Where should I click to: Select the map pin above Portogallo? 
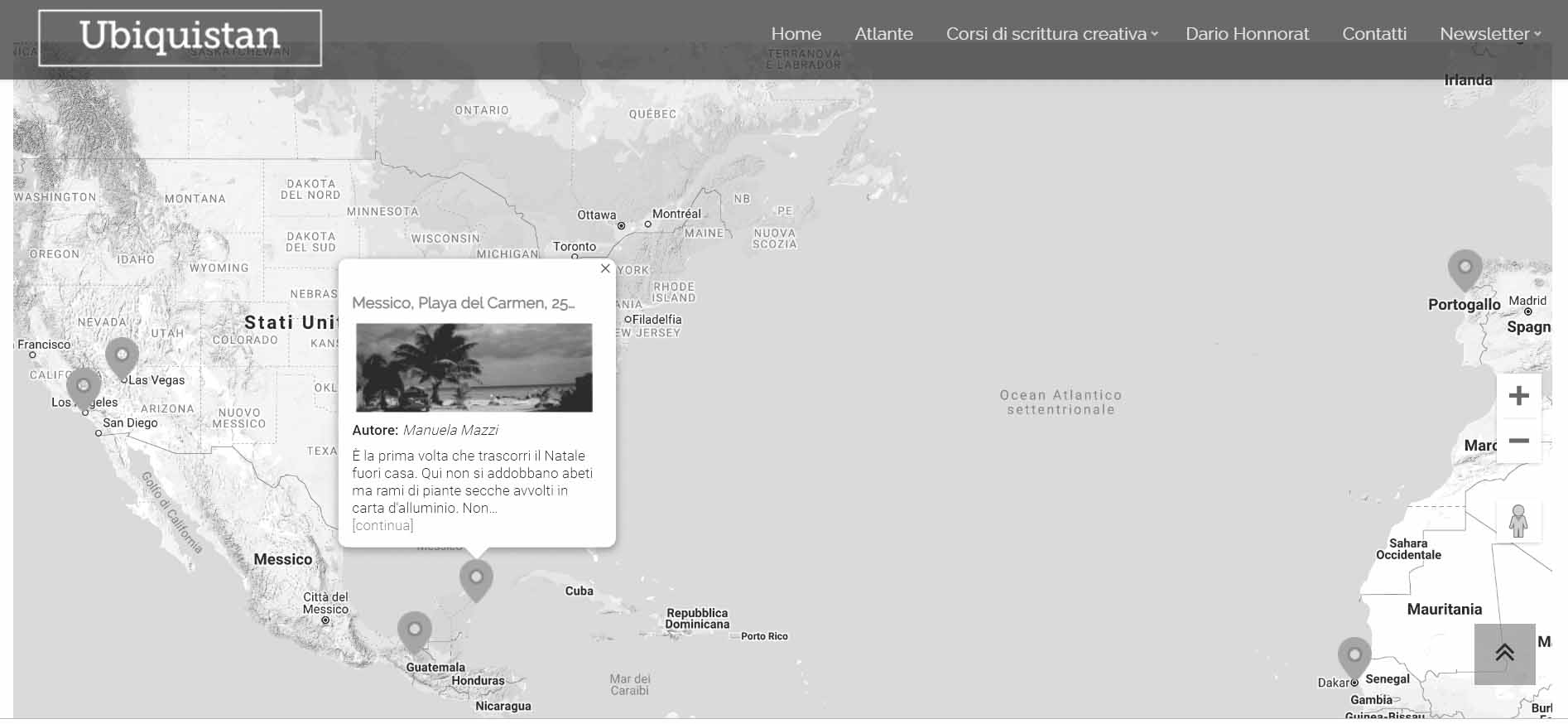[1465, 269]
